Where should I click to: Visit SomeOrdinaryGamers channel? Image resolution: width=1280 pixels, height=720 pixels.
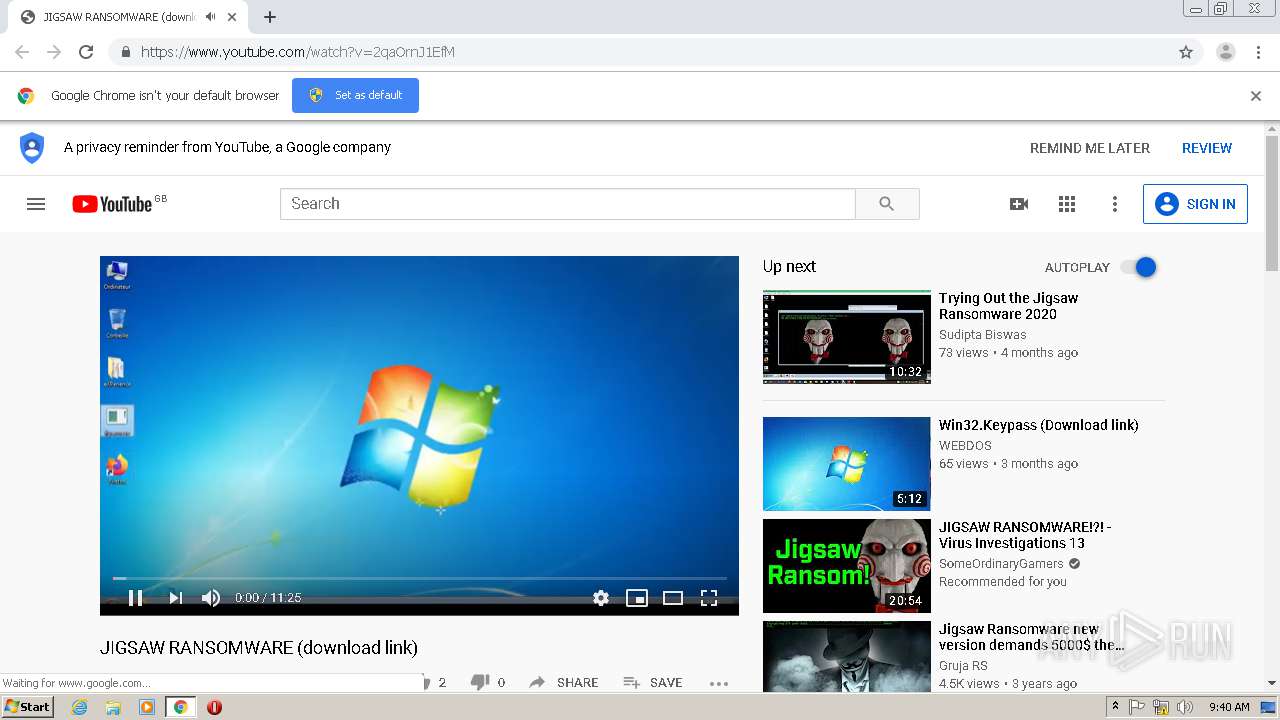(x=999, y=564)
